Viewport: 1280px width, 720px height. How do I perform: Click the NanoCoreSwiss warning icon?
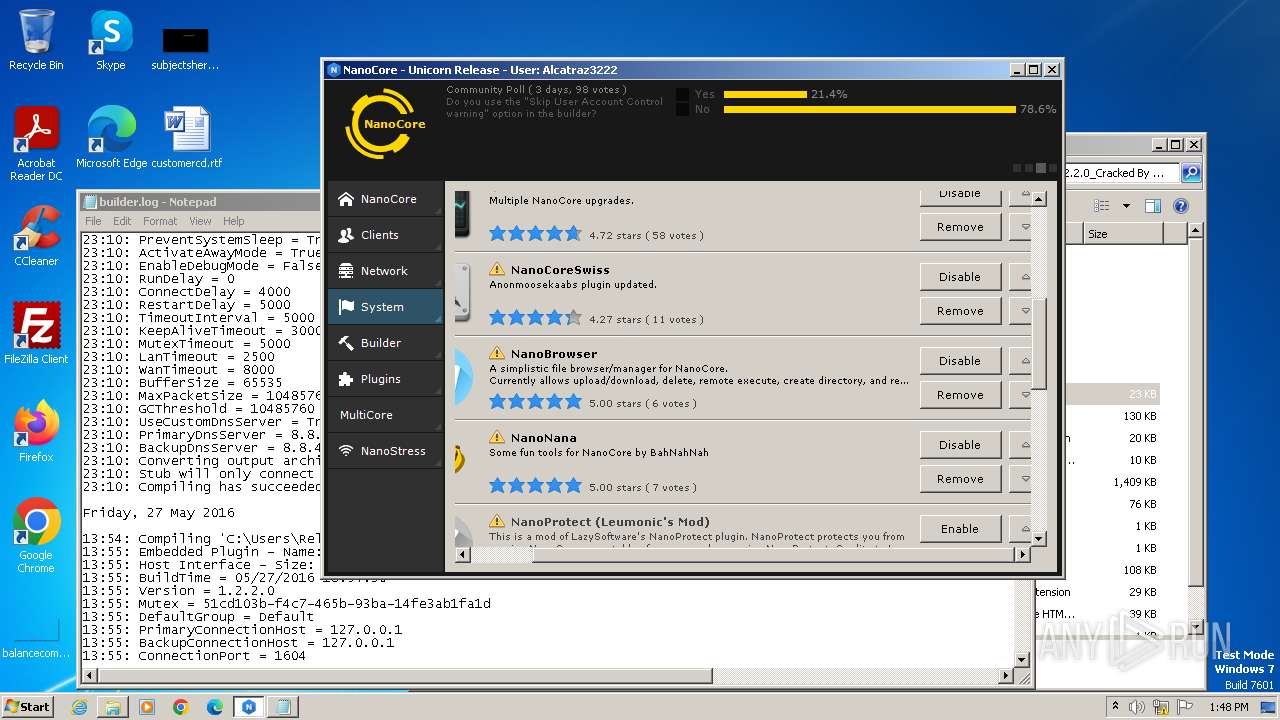click(x=497, y=269)
